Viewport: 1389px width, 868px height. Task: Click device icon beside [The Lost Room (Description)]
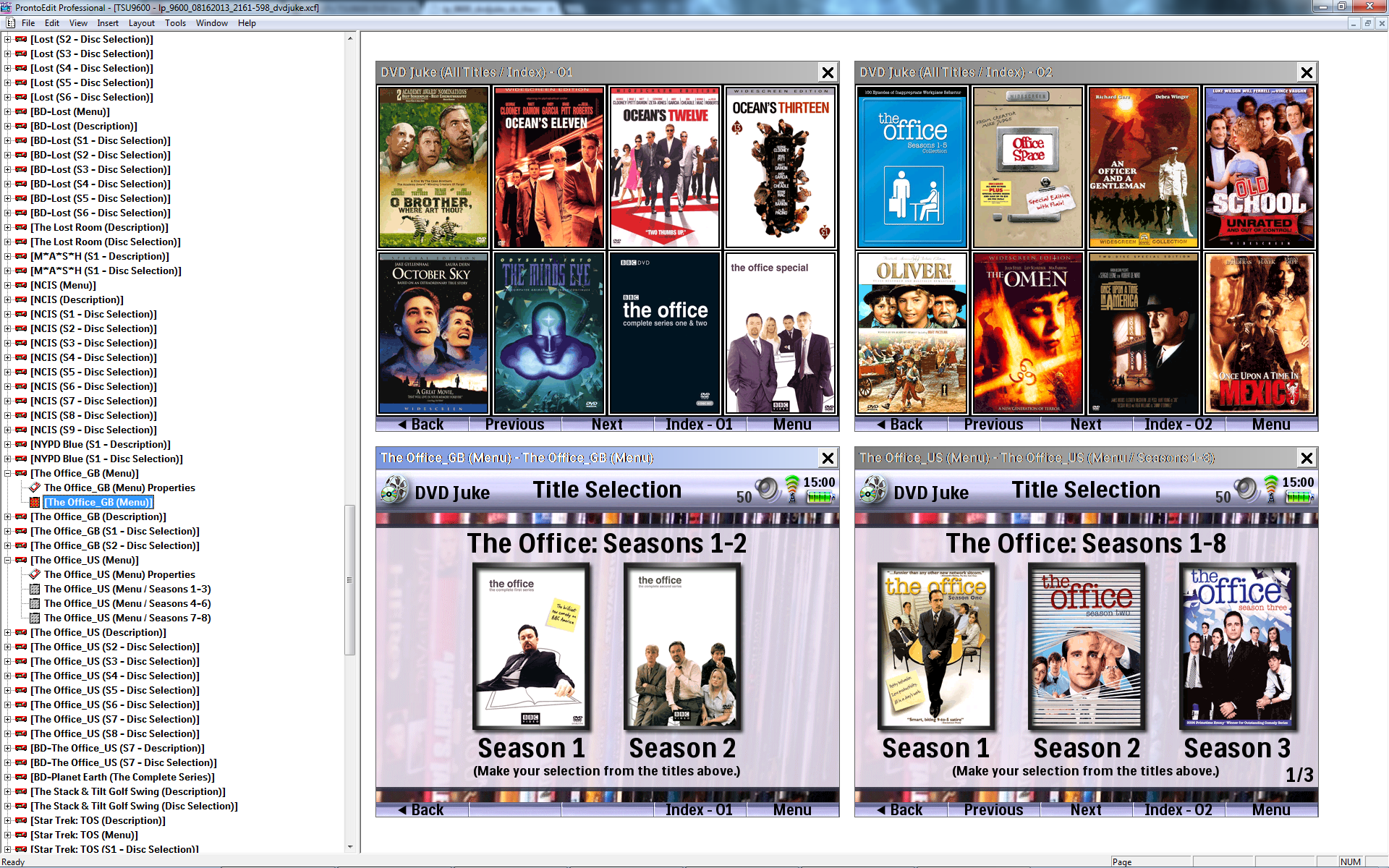click(x=21, y=227)
